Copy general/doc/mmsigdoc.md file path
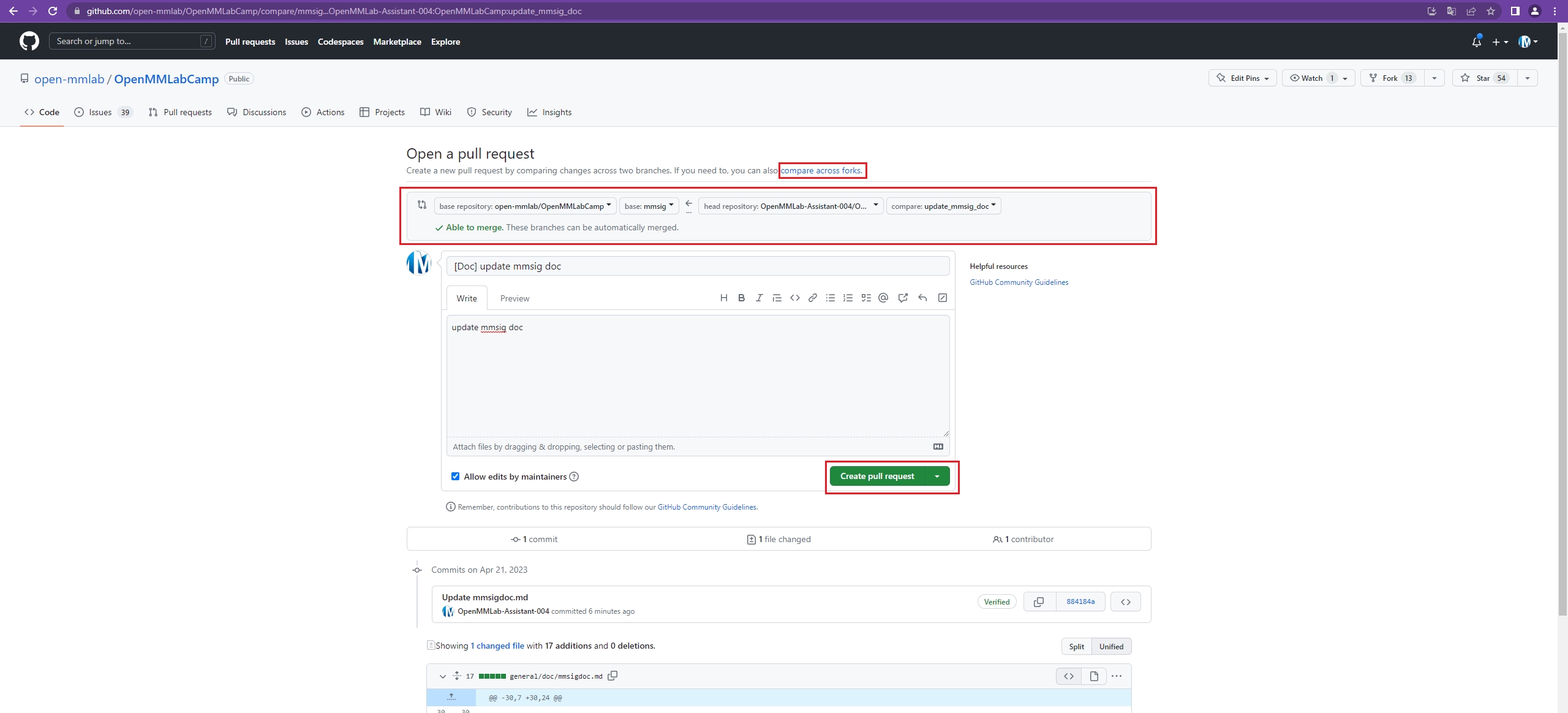 (612, 676)
